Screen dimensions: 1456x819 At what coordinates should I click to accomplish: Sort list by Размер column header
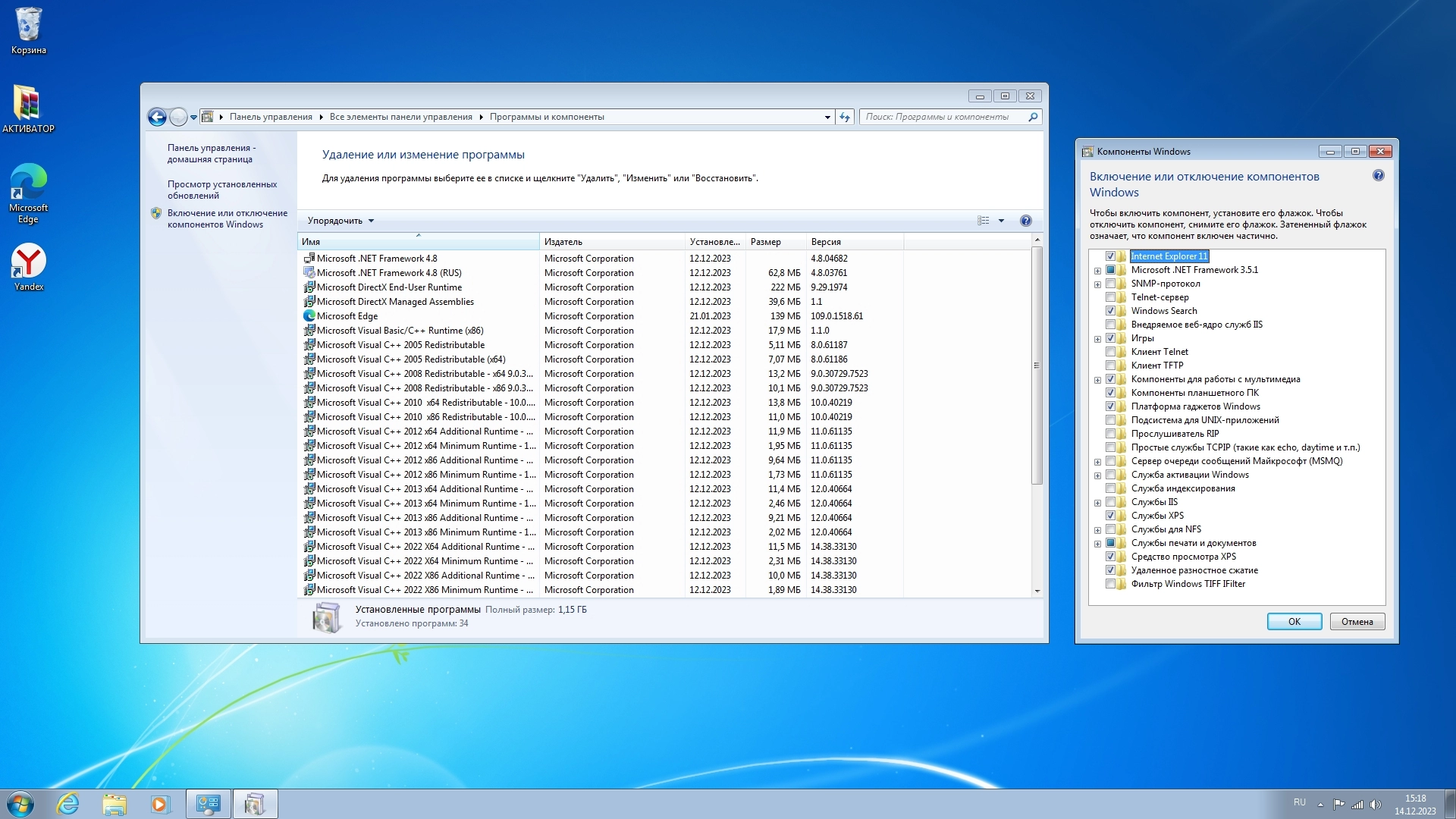[773, 242]
